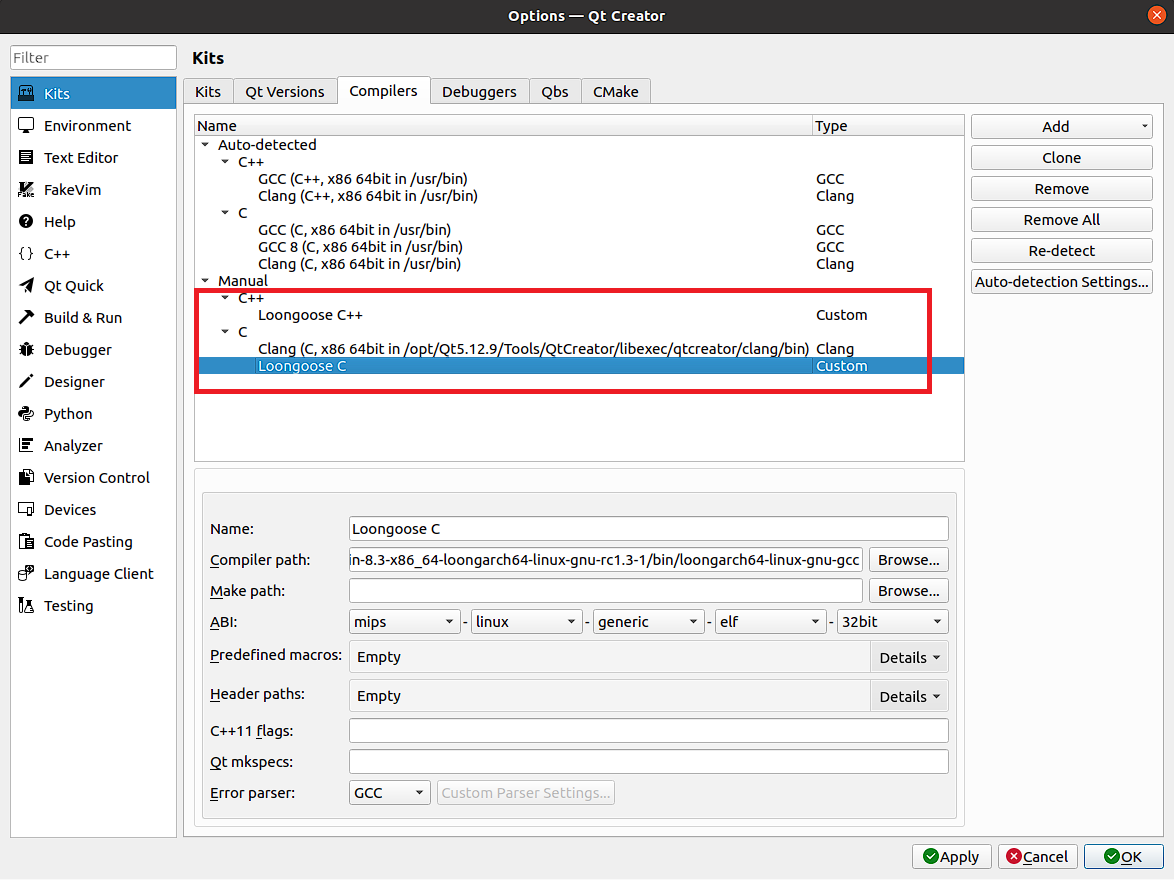Collapse Auto-detected C subgroup

pos(225,213)
